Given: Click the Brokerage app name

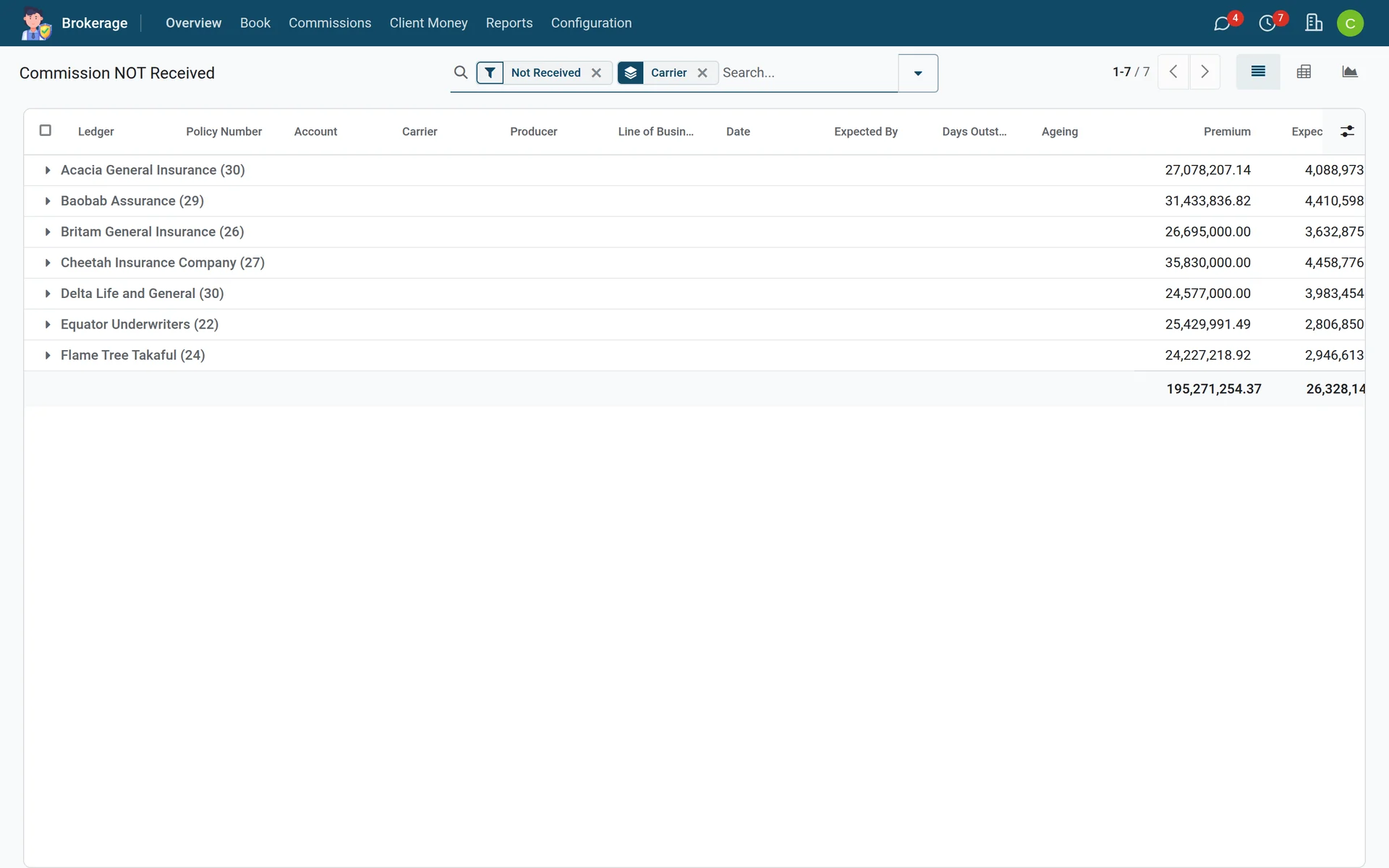Looking at the screenshot, I should click(x=95, y=23).
